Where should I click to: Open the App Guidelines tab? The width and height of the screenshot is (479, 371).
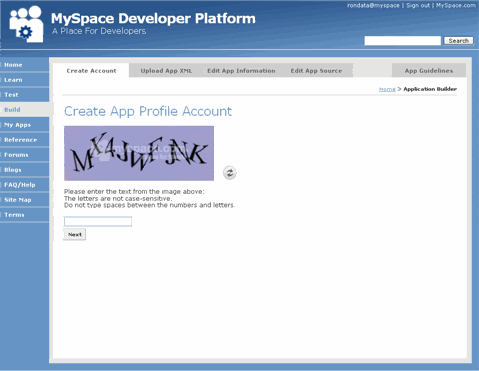[429, 71]
